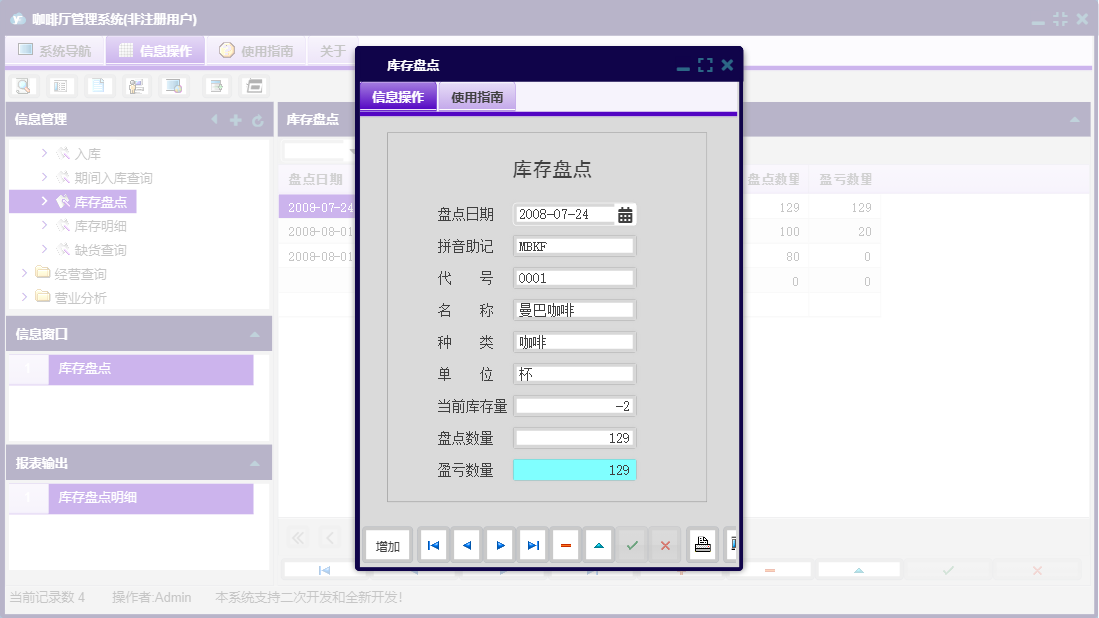Image resolution: width=1099 pixels, height=618 pixels.
Task: Cancel changes with the red X icon
Action: tap(665, 545)
